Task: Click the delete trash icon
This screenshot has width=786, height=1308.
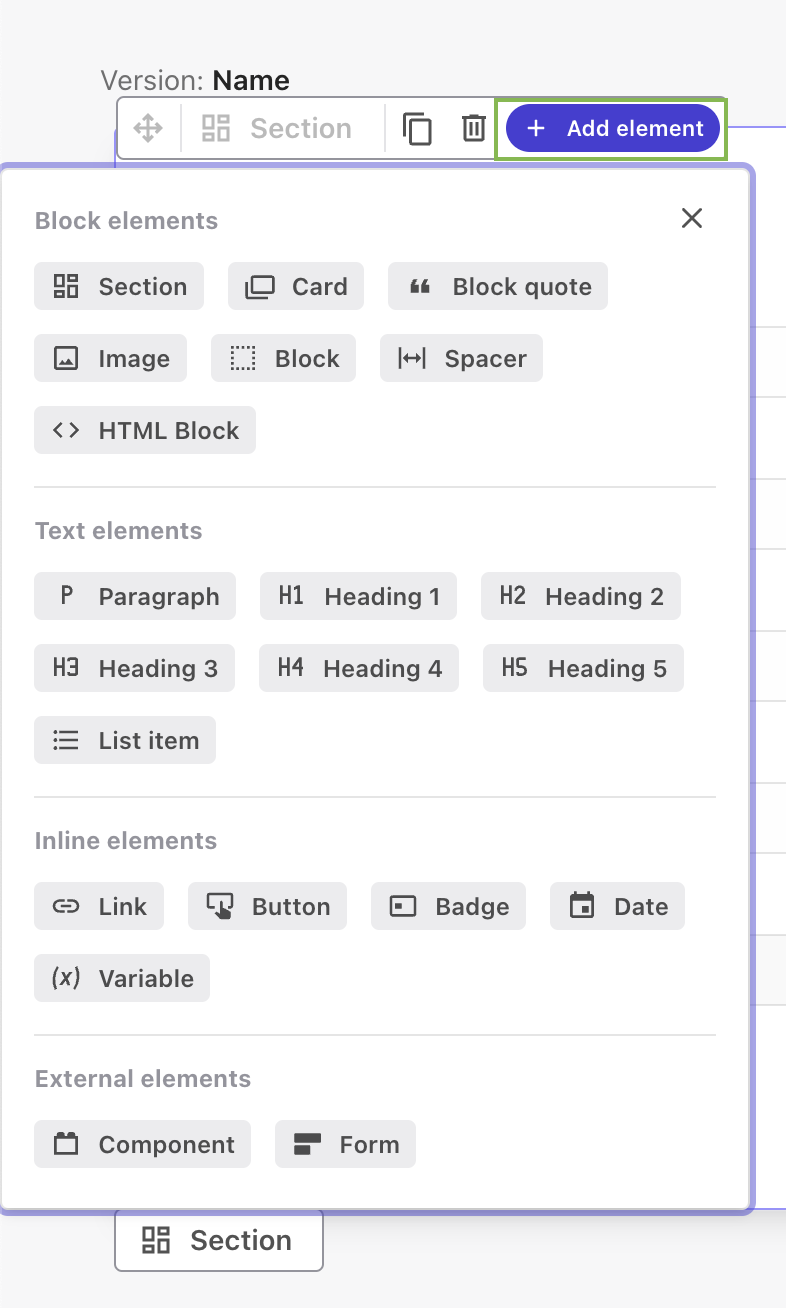Action: point(473,128)
